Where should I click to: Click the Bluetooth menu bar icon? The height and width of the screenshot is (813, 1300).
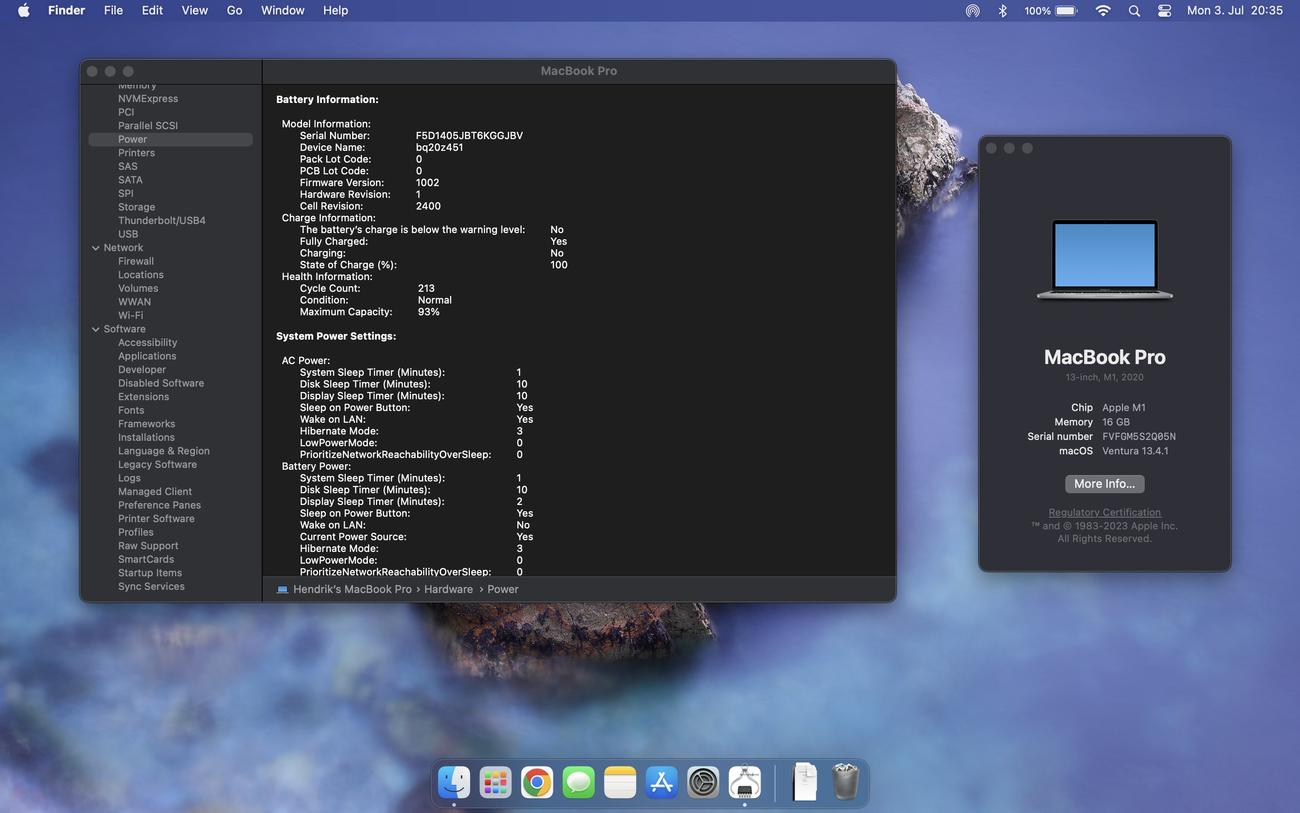(1002, 10)
